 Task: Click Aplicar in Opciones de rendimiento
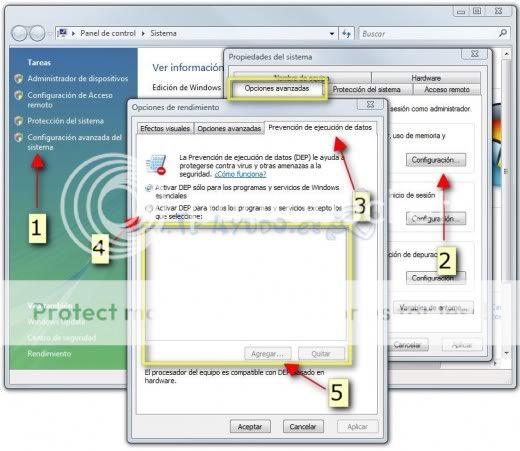click(358, 427)
